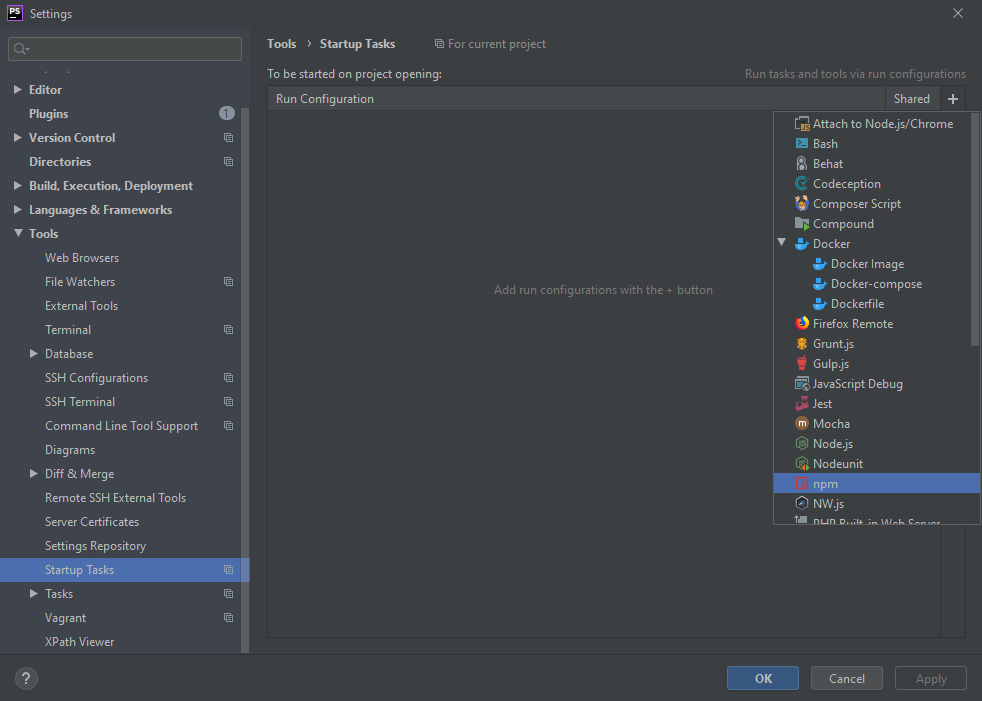The width and height of the screenshot is (982, 701).
Task: Expand the Diff & Merge subsection
Action: tap(34, 474)
